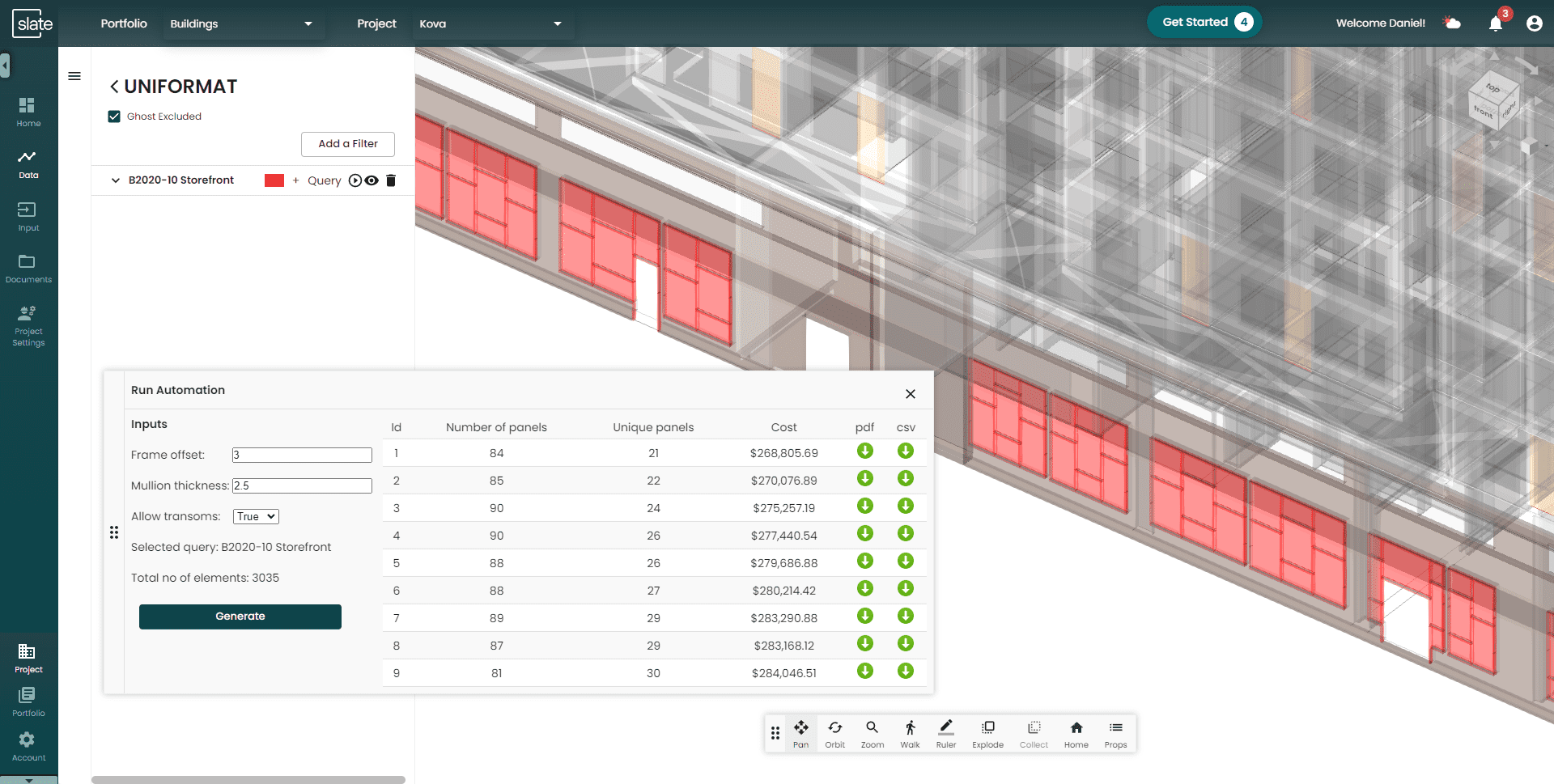Click the weather cloud icon
Viewport: 1554px width, 784px height.
(x=1452, y=23)
